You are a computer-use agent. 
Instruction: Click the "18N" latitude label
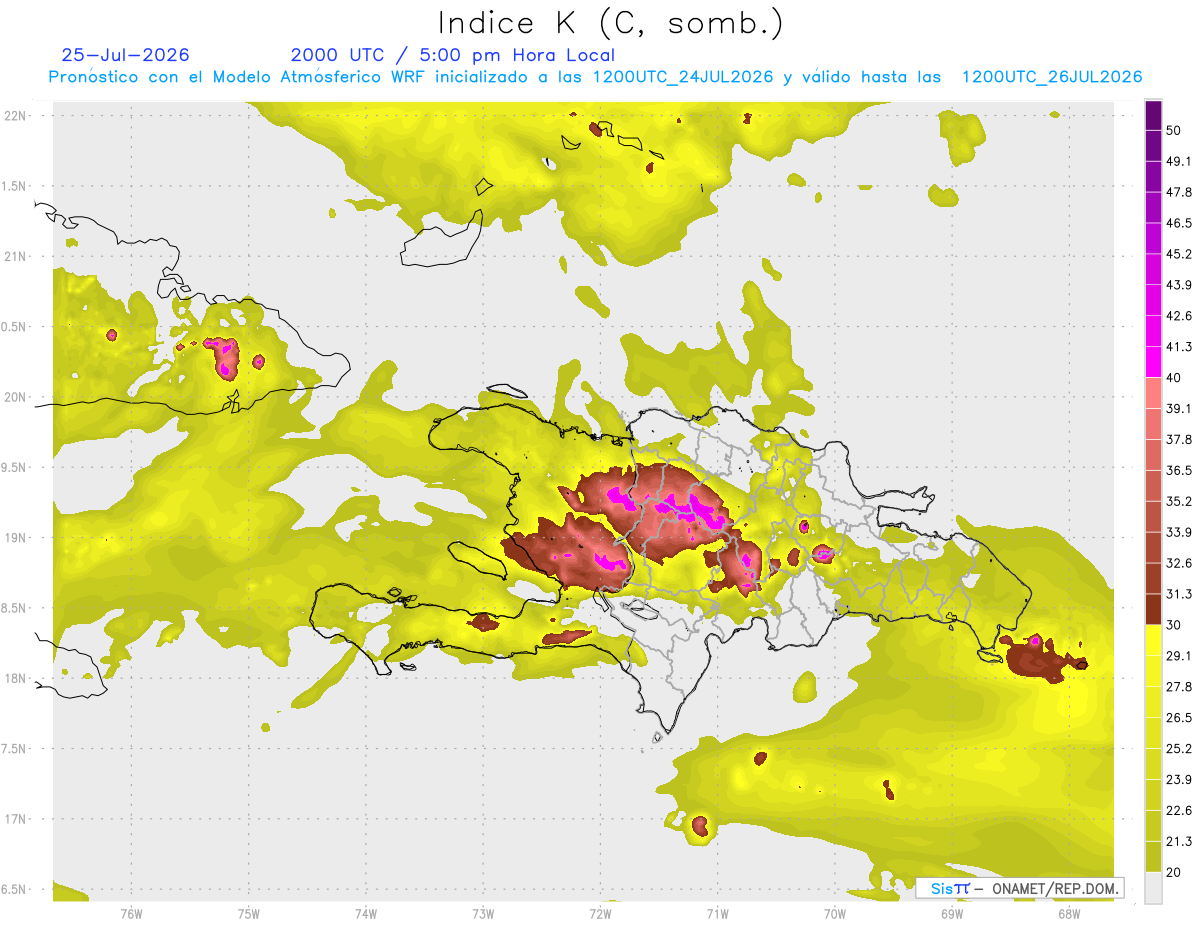(x=15, y=679)
